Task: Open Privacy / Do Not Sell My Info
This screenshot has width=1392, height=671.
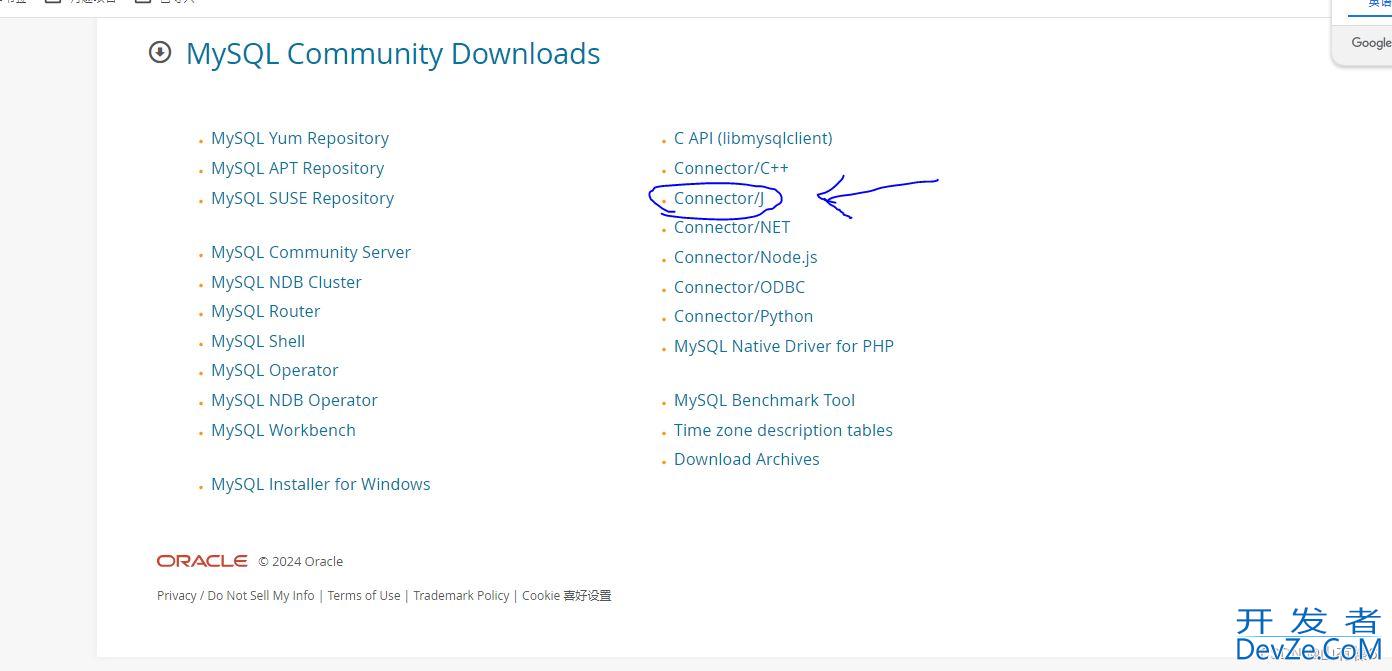Action: click(x=235, y=595)
